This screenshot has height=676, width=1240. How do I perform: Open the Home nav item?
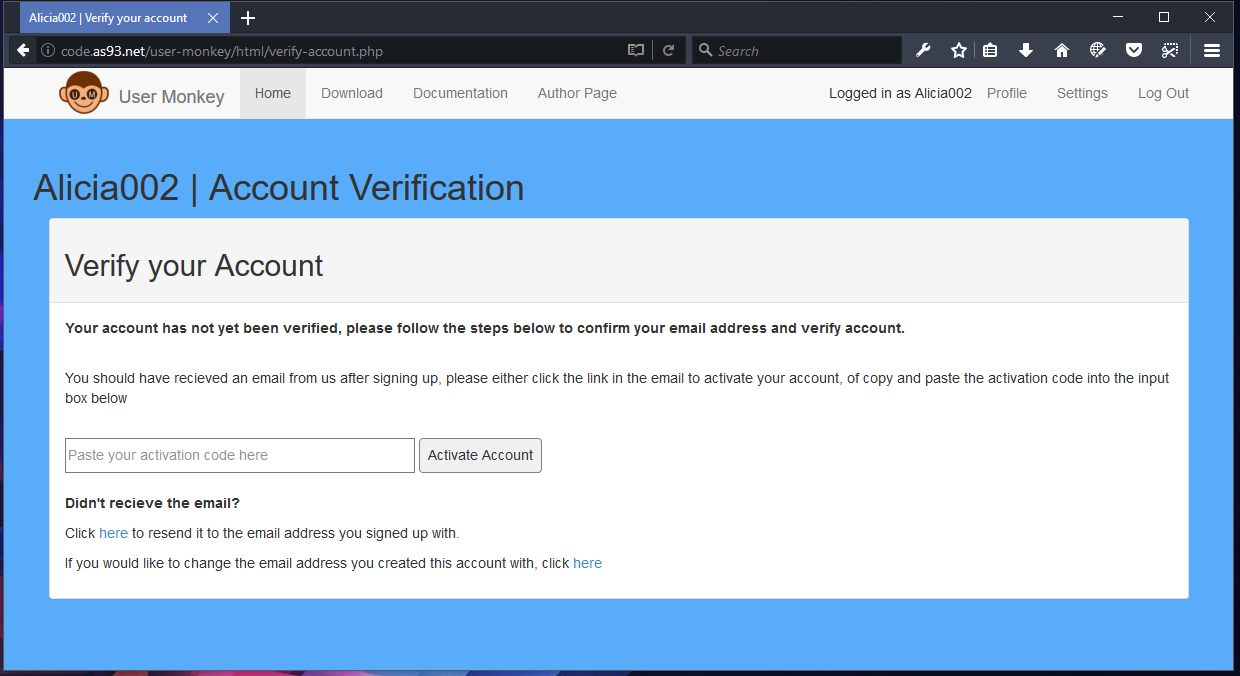point(273,93)
